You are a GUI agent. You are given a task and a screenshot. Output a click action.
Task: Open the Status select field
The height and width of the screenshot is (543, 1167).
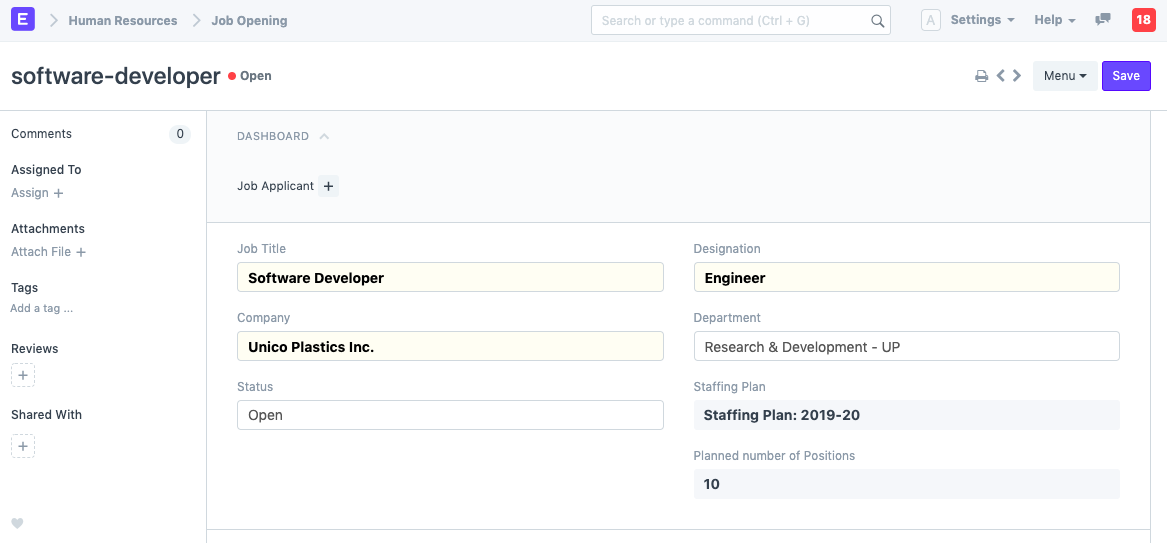point(450,415)
